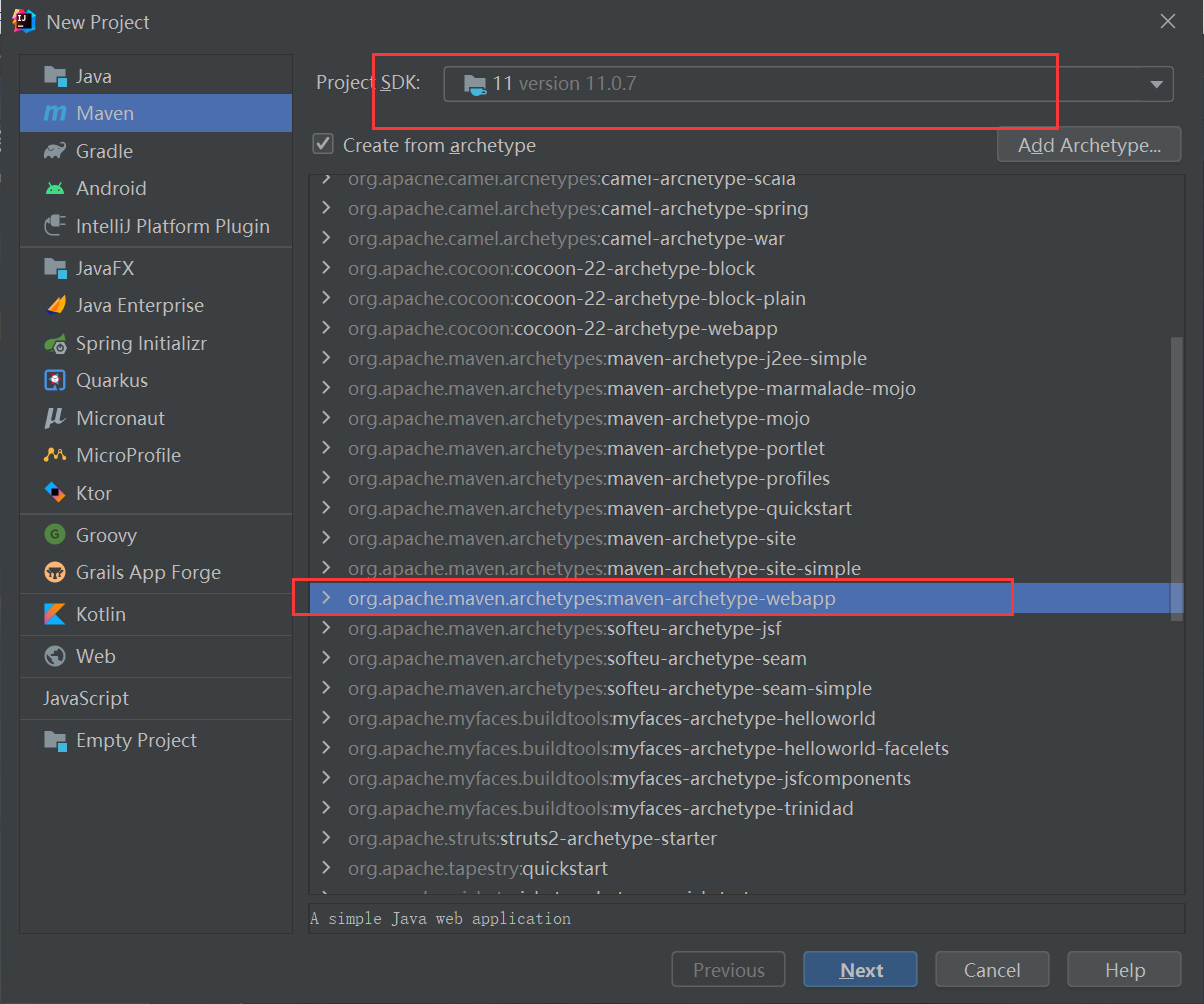Image resolution: width=1204 pixels, height=1004 pixels.
Task: Click the Quarkus icon
Action: tap(55, 380)
